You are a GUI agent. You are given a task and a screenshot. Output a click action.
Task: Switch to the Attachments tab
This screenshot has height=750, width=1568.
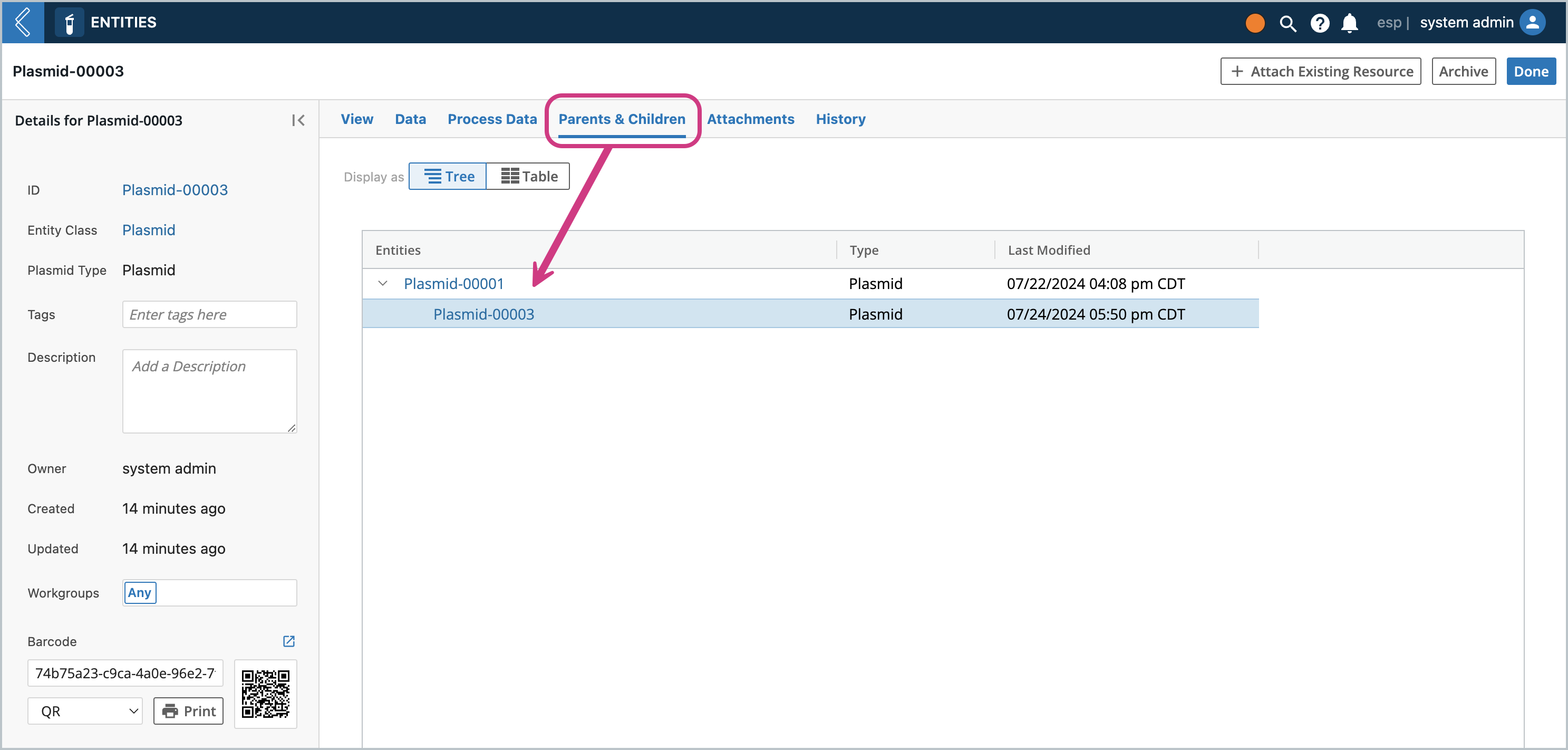click(751, 119)
